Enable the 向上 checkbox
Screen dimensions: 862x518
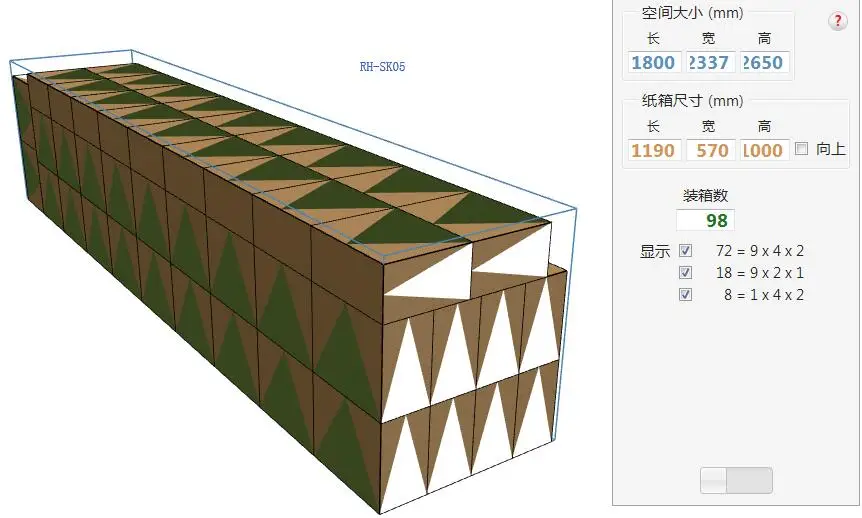click(802, 148)
